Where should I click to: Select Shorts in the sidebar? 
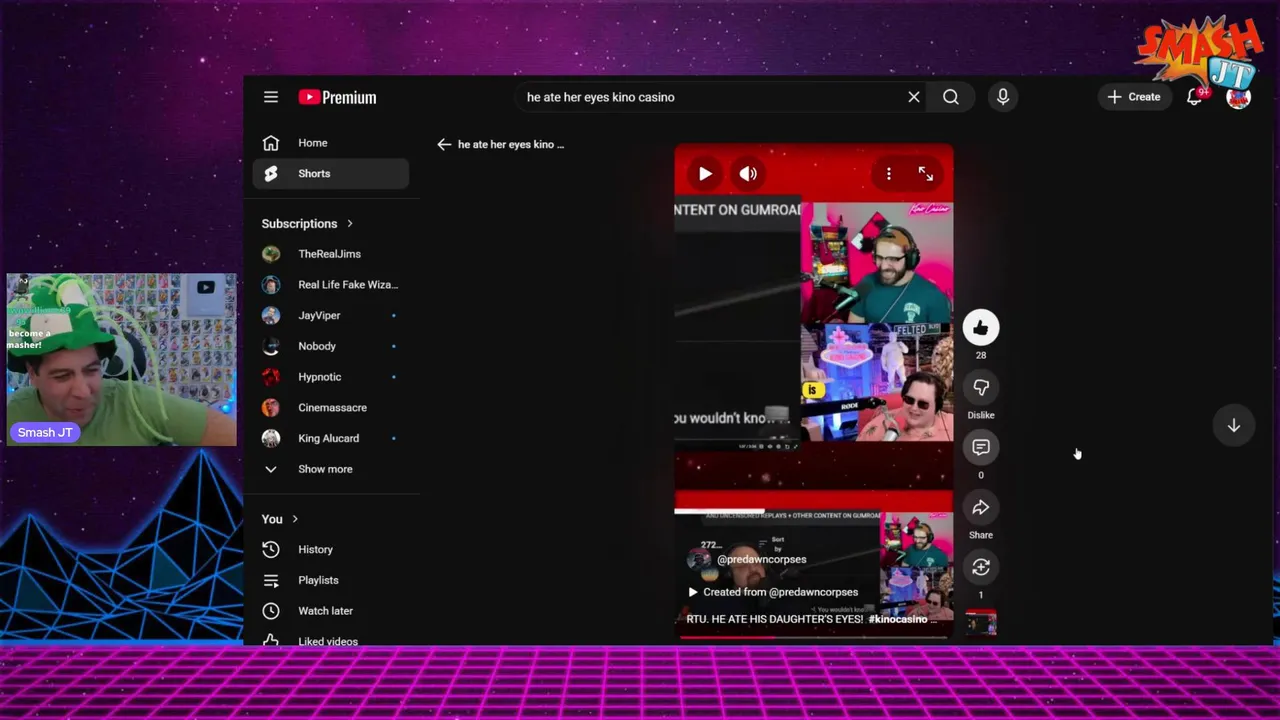tap(331, 173)
